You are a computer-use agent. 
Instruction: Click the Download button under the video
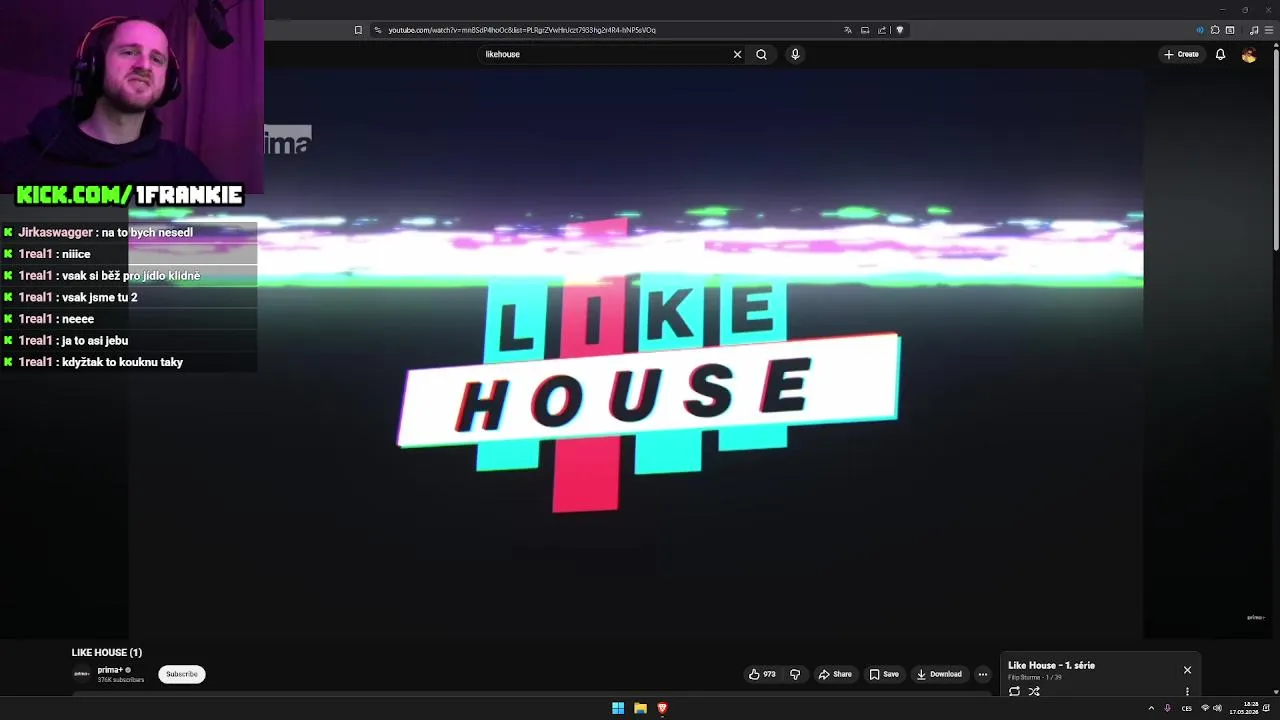pyautogui.click(x=939, y=674)
